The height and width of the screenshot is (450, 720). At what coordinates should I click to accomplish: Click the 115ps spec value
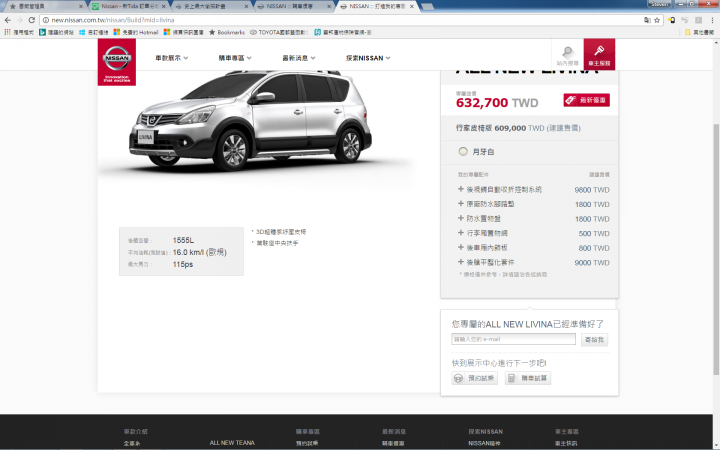click(183, 264)
